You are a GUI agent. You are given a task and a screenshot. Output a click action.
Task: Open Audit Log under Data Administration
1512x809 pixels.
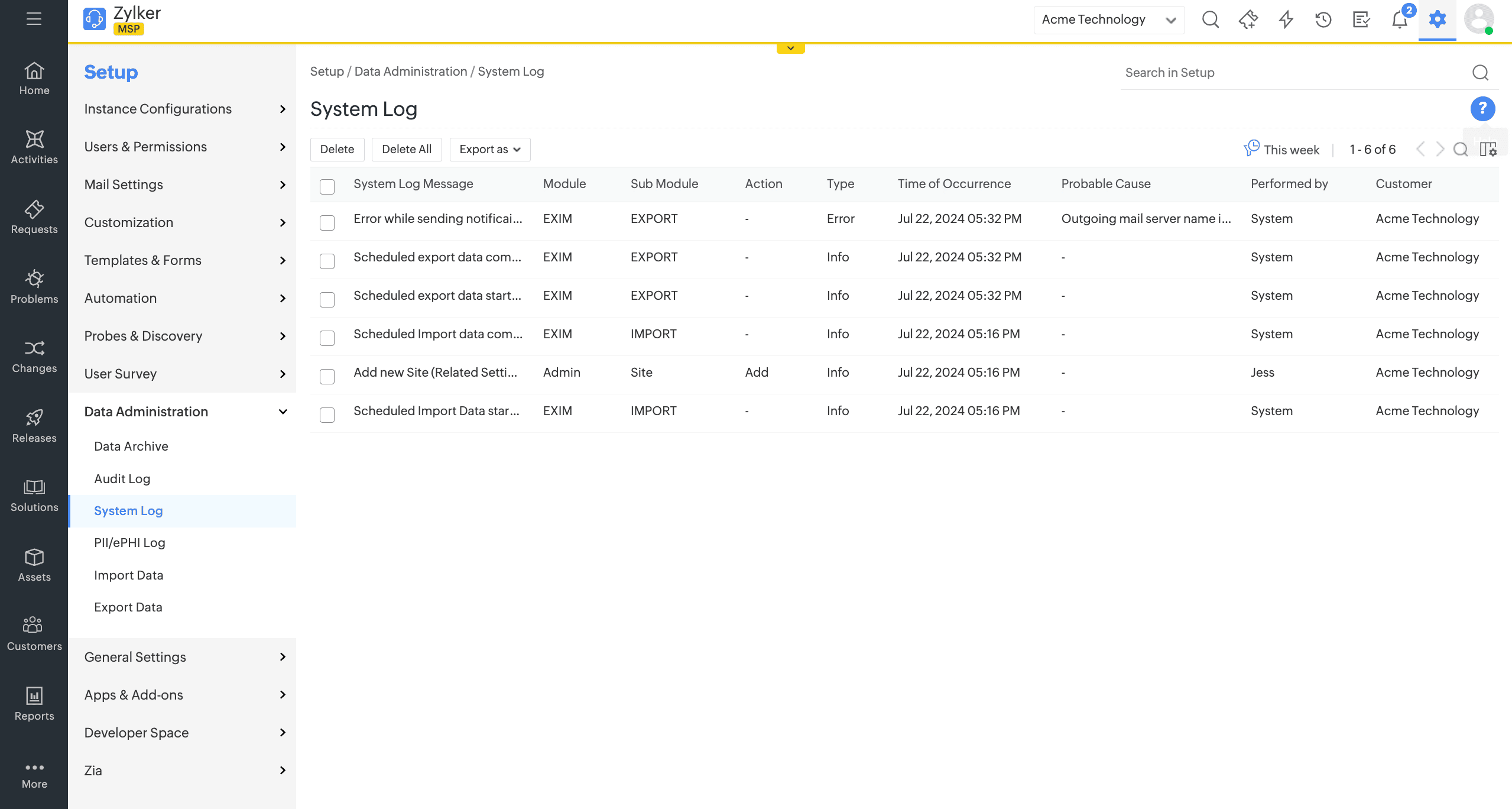coord(122,478)
